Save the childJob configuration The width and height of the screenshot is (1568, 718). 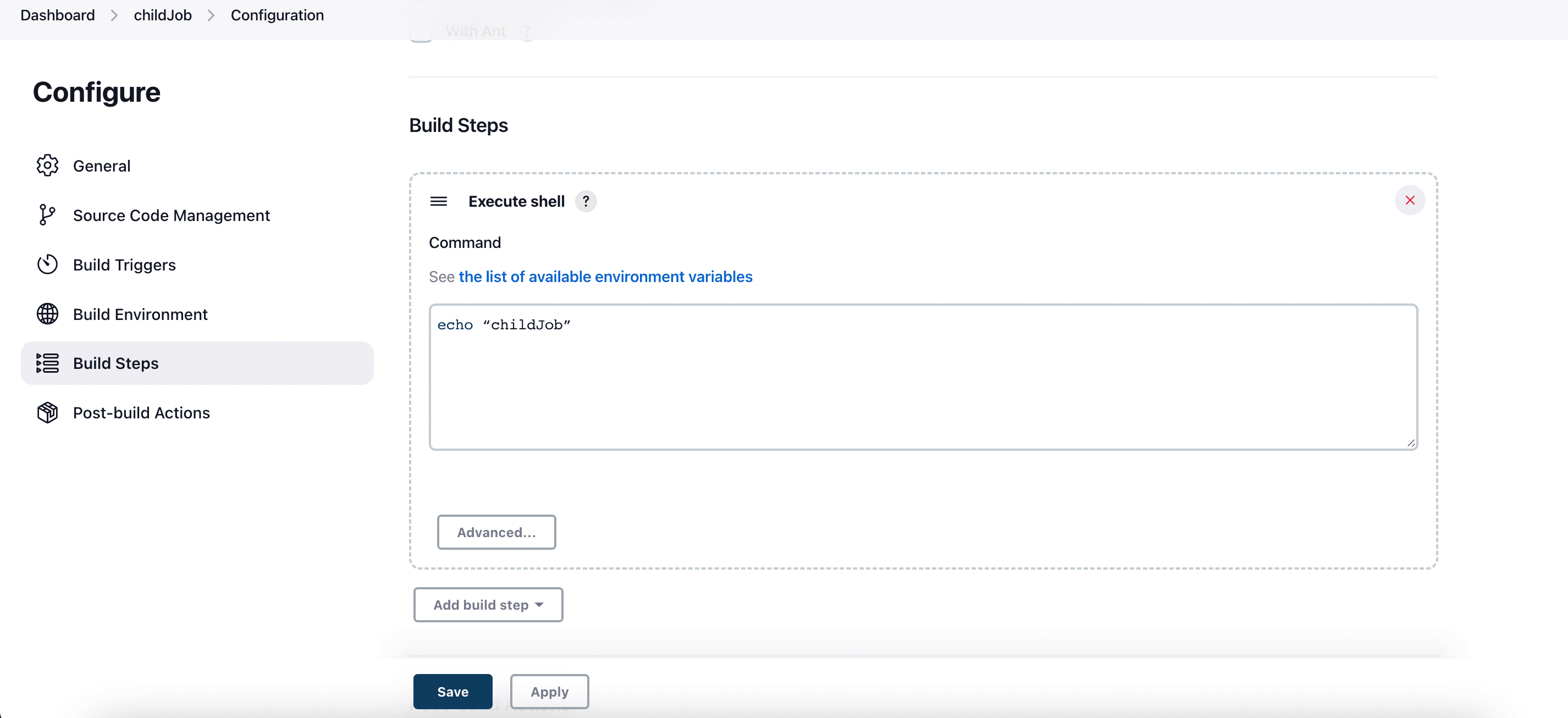point(452,691)
